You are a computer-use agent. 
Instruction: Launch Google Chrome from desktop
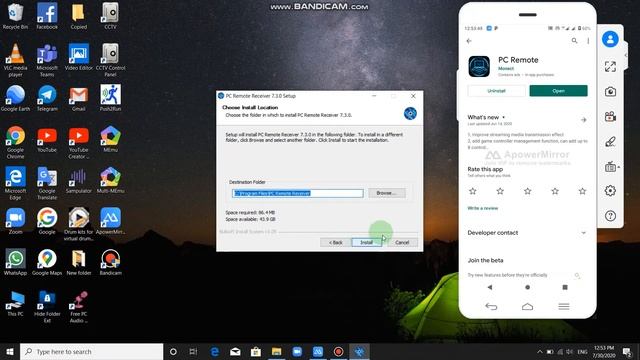coord(16,142)
